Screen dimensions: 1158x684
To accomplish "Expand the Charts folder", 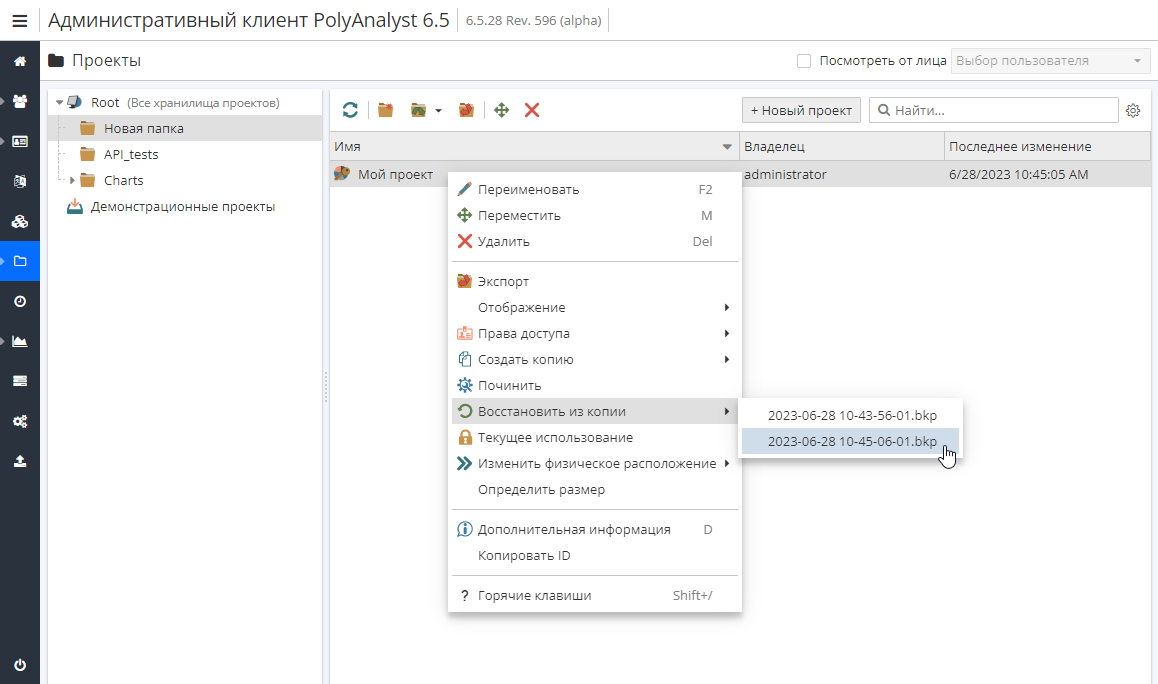I will pos(72,180).
